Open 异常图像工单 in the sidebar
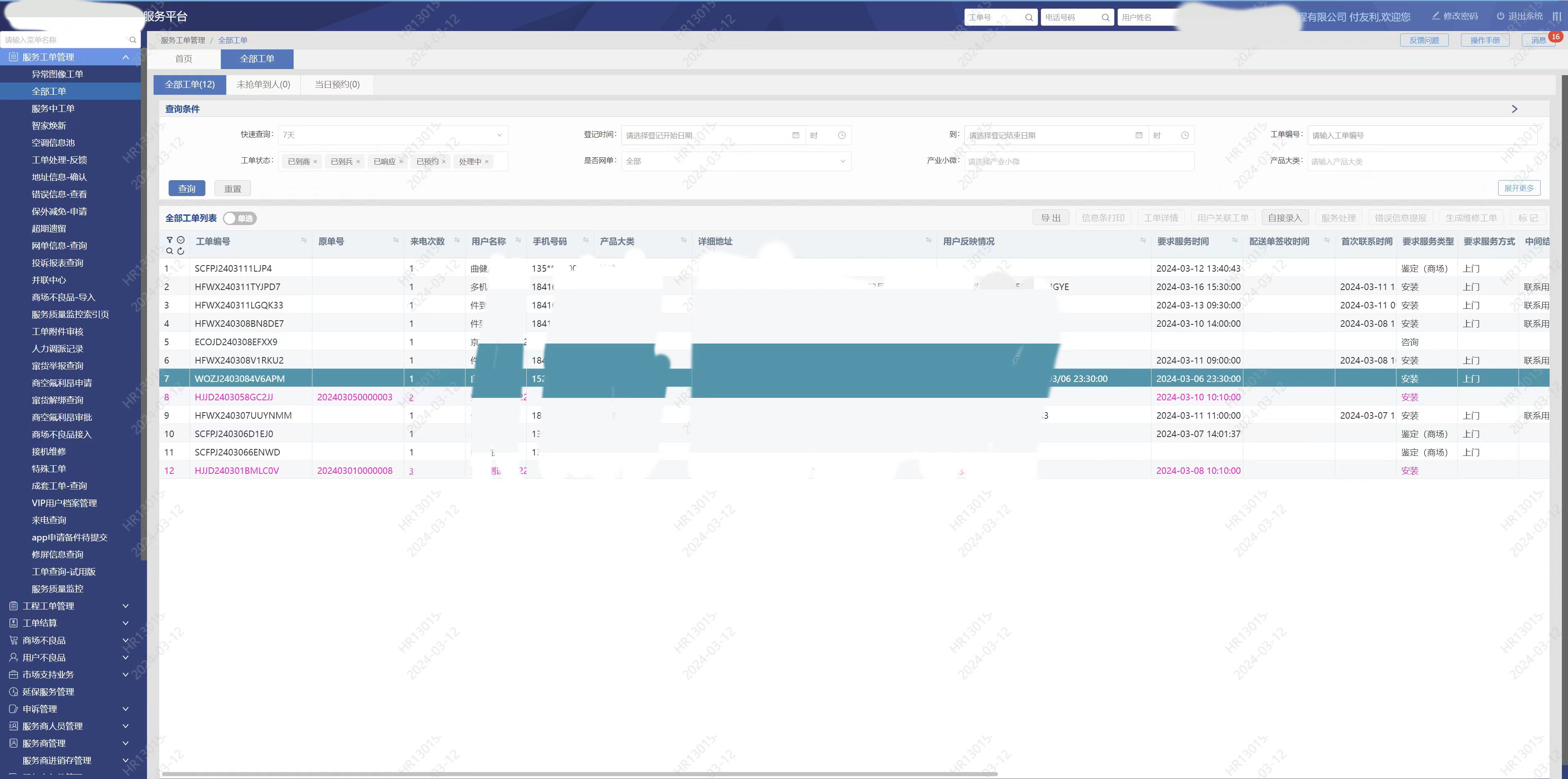Viewport: 1568px width, 779px height. pos(57,74)
